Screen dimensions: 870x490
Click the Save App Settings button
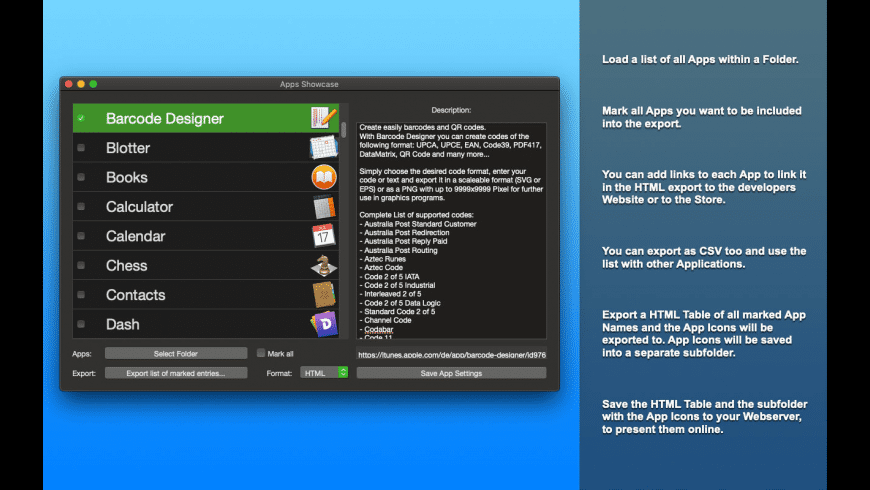coord(451,373)
